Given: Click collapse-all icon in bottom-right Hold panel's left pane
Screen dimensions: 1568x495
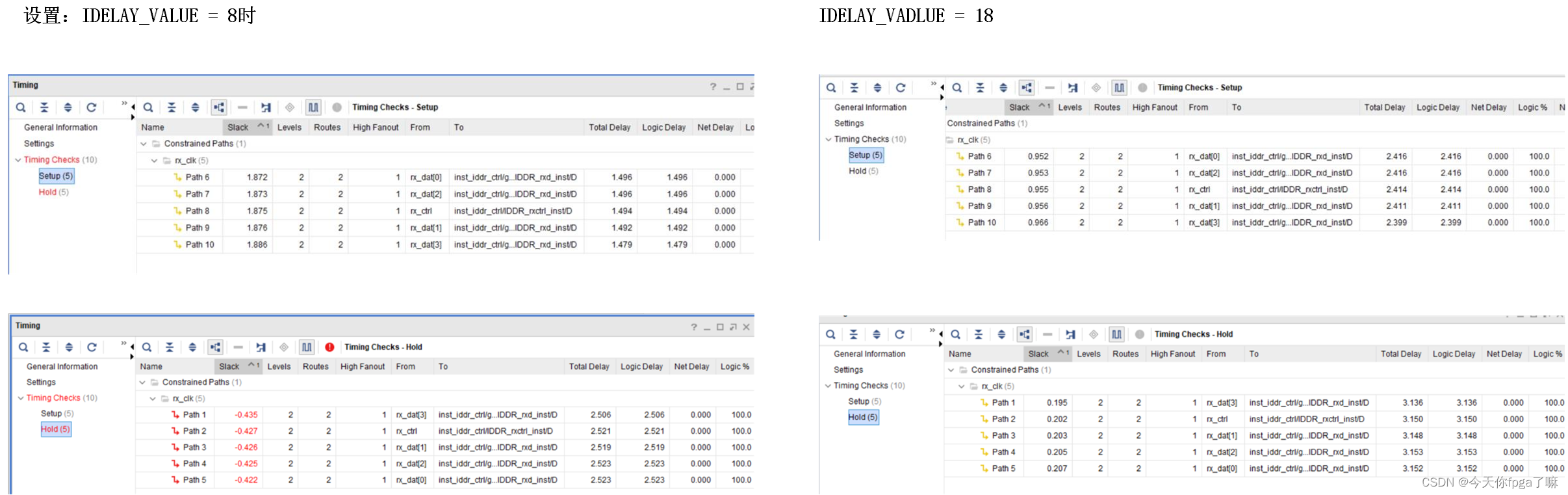Looking at the screenshot, I should [854, 334].
